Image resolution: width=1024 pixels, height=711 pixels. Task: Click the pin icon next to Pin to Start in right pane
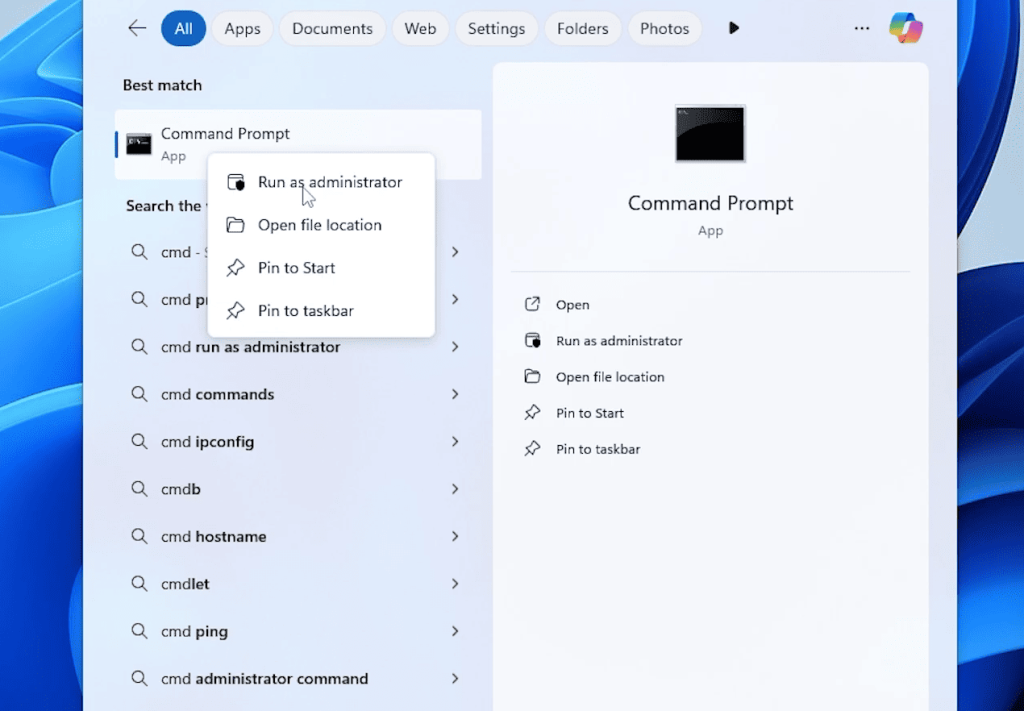533,413
